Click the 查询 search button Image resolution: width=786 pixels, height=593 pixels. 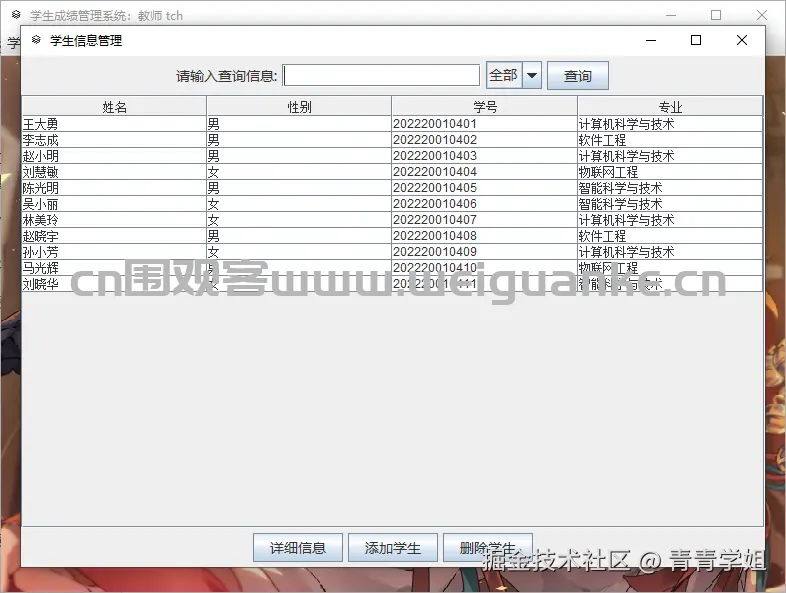click(577, 76)
